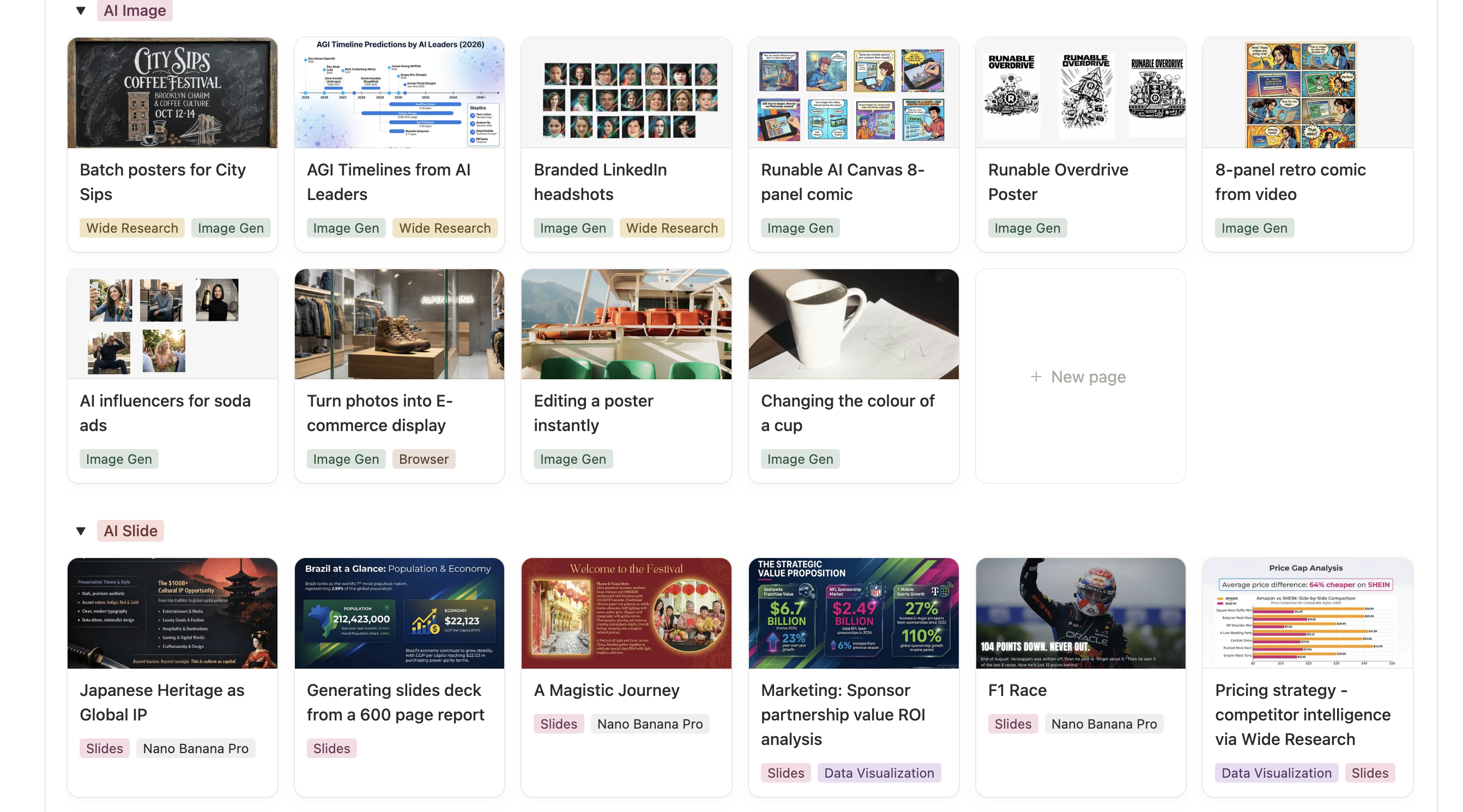The image size is (1463, 812).
Task: Open the white cup thumbnail image
Action: coord(854,324)
